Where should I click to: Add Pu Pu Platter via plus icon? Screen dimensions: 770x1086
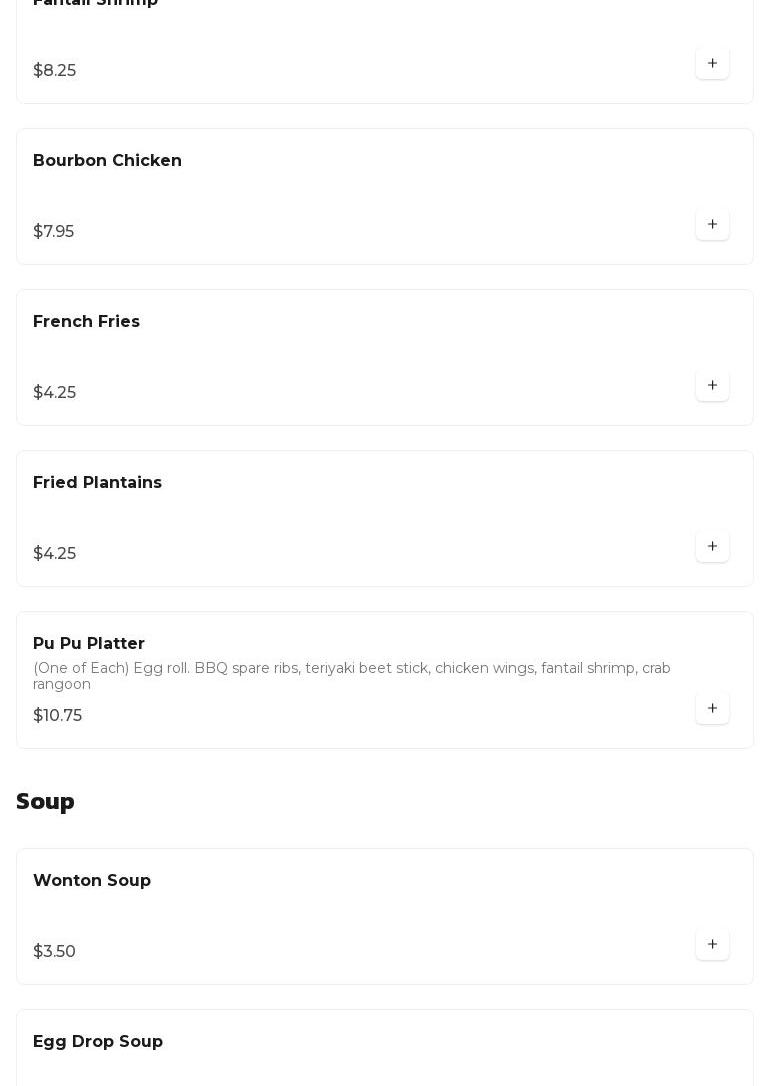[712, 708]
